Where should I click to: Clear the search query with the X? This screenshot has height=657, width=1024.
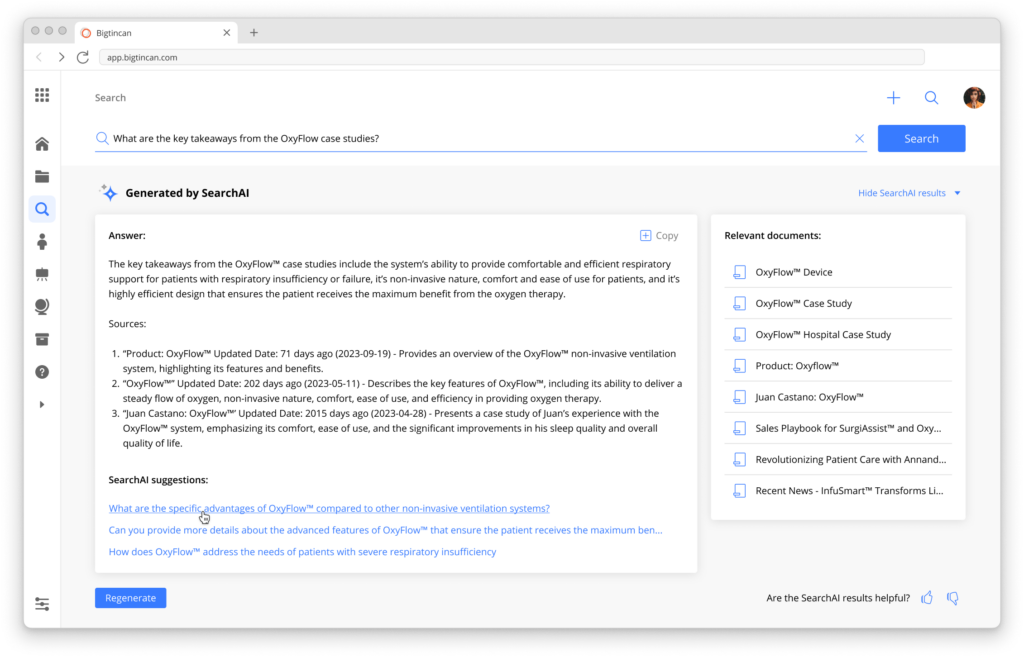859,138
